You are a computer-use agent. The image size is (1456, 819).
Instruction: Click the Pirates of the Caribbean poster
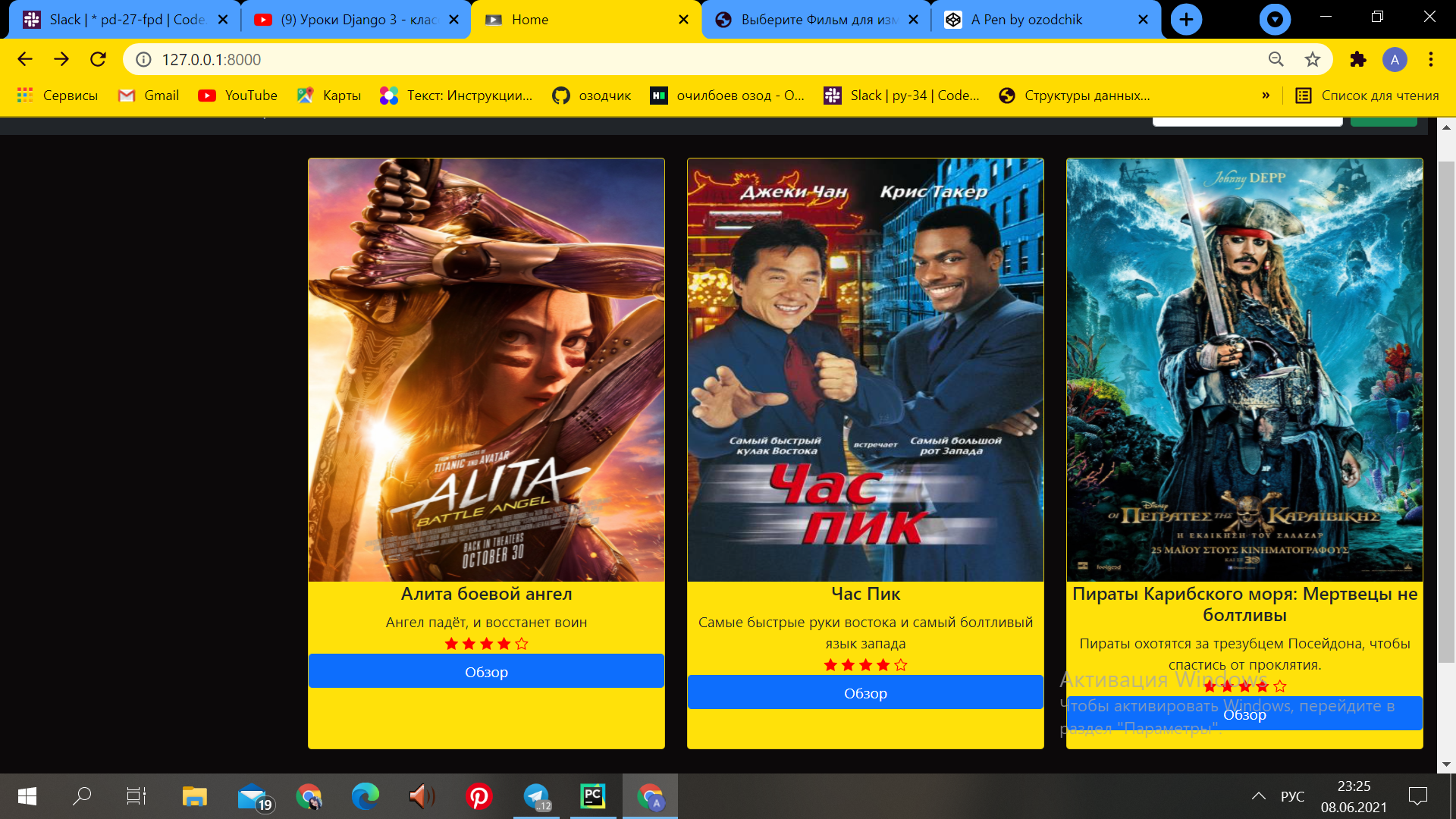[1244, 370]
